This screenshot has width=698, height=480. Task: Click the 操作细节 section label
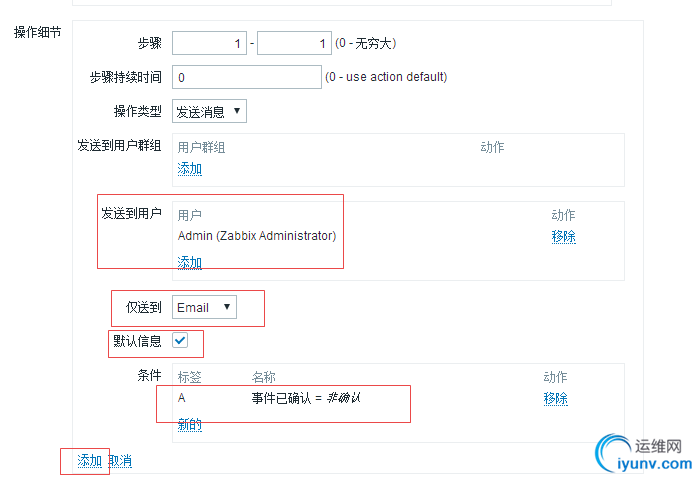click(x=38, y=33)
